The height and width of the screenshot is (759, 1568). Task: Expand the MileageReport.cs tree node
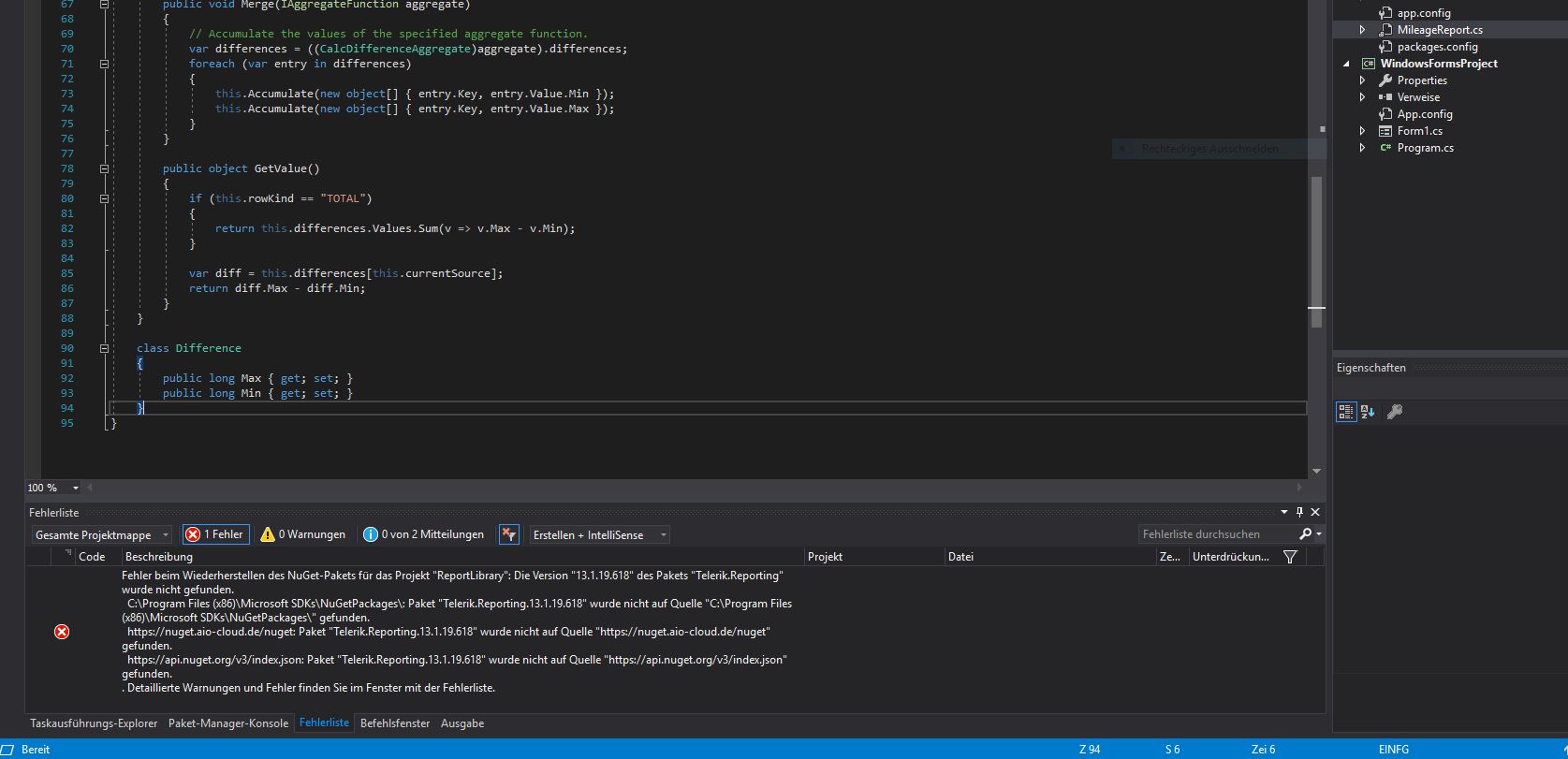(1363, 30)
